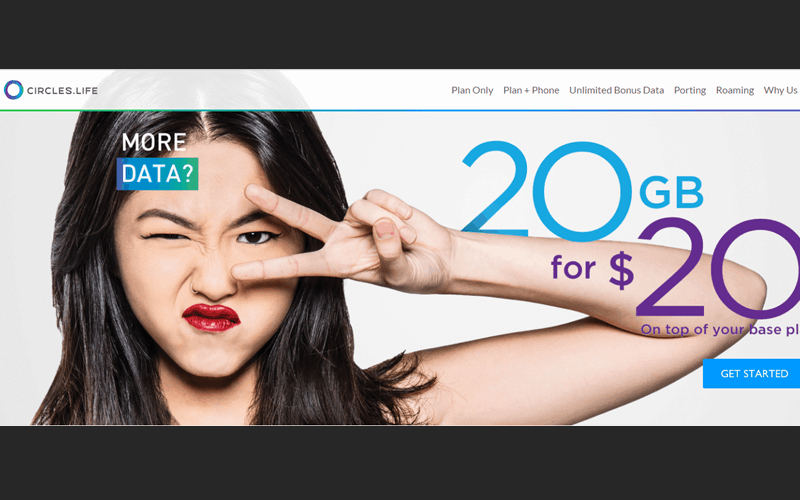Open the Why Us nav link
Image resolution: width=800 pixels, height=500 pixels.
point(780,90)
